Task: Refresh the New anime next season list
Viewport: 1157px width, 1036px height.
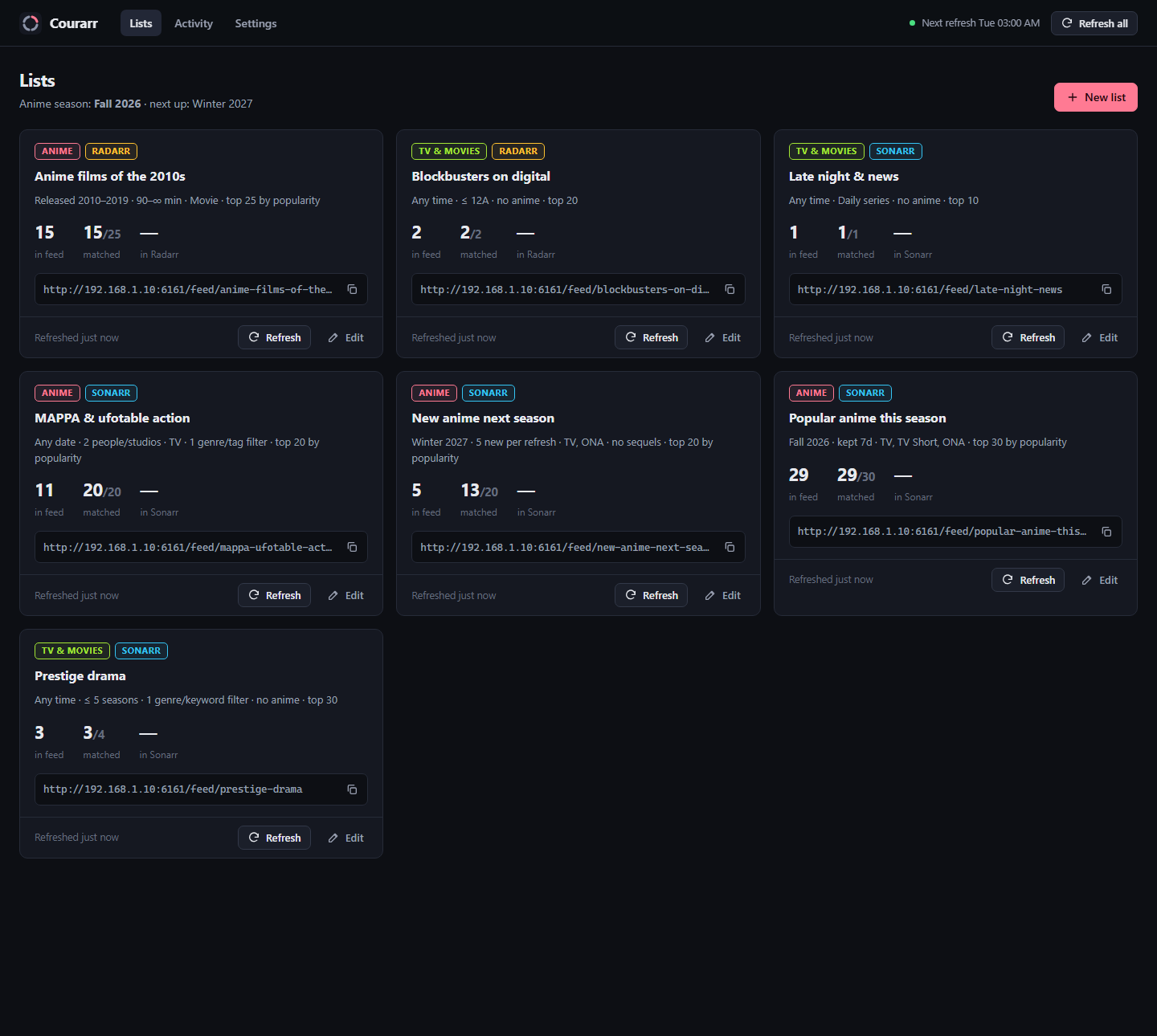Action: 651,595
